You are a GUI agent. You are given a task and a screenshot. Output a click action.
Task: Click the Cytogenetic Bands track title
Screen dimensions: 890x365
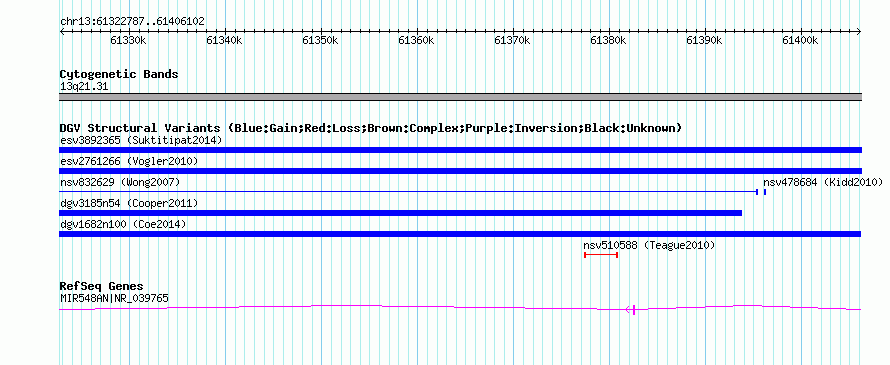(x=119, y=74)
